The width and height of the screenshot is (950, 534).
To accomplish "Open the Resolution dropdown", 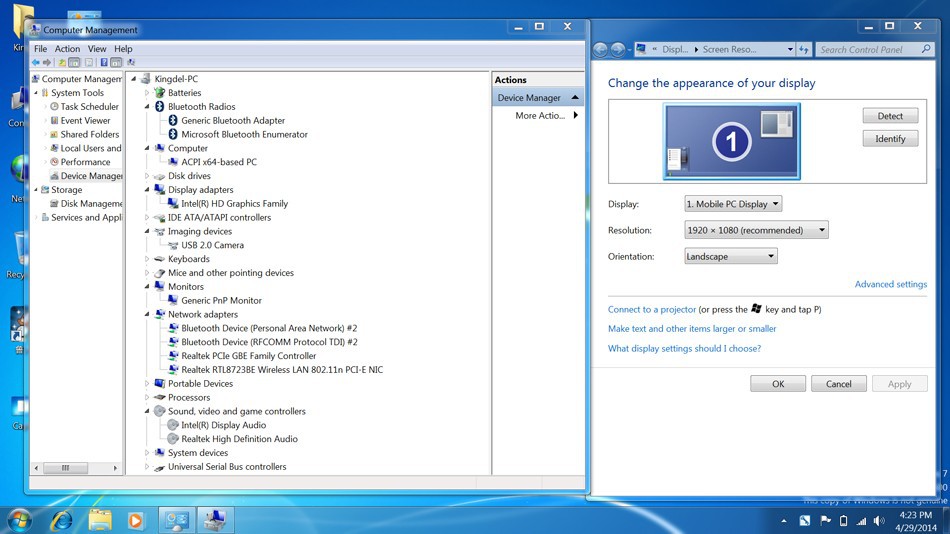I will tap(756, 230).
